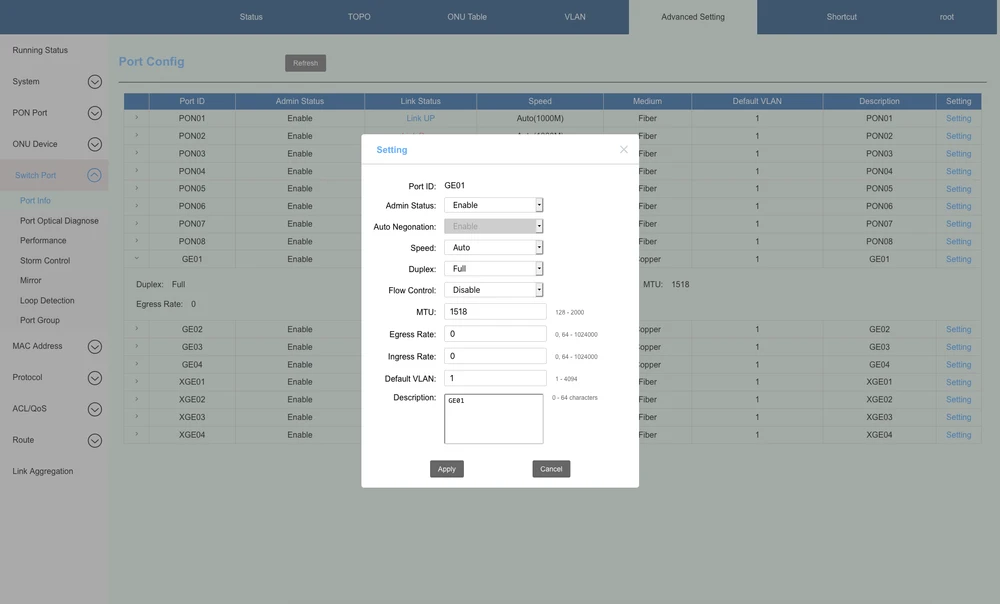Expand the ONU Device chevron icon
1000x604 pixels.
[94, 144]
